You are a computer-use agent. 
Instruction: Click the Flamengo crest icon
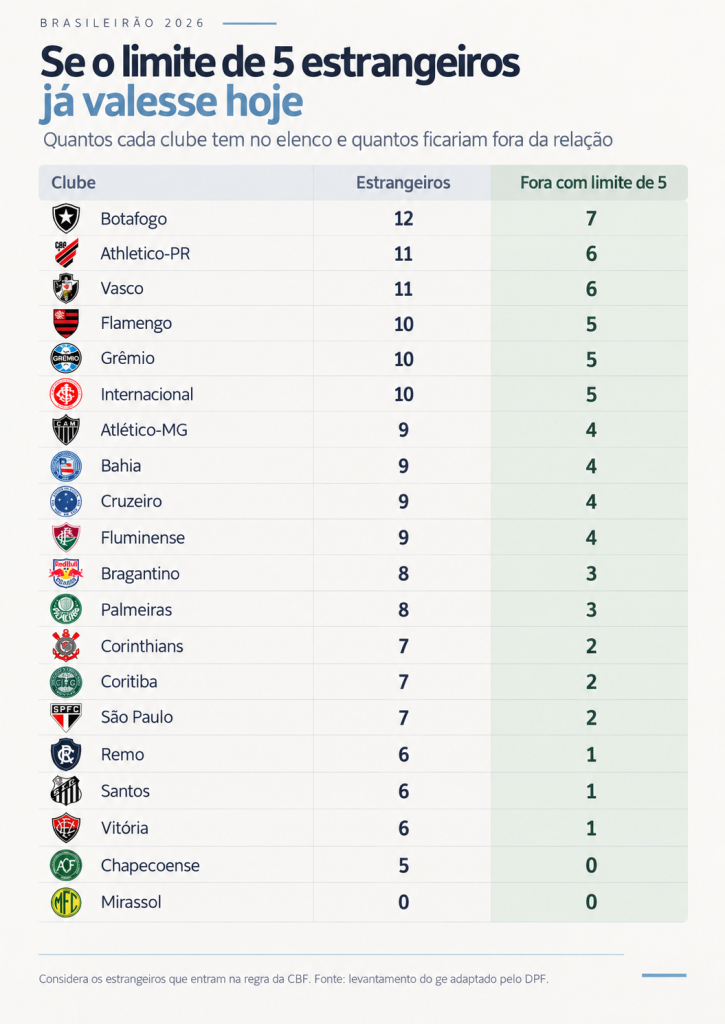coord(66,323)
